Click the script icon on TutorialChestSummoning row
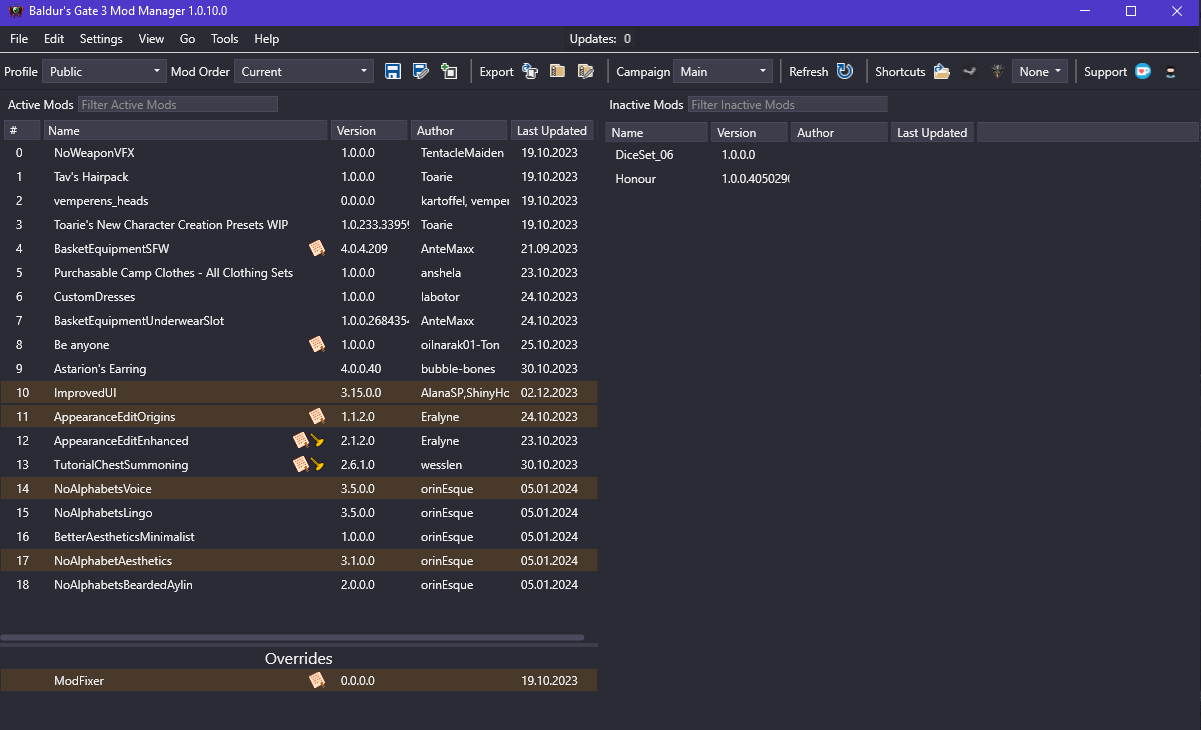The width and height of the screenshot is (1201, 730). pyautogui.click(x=300, y=464)
